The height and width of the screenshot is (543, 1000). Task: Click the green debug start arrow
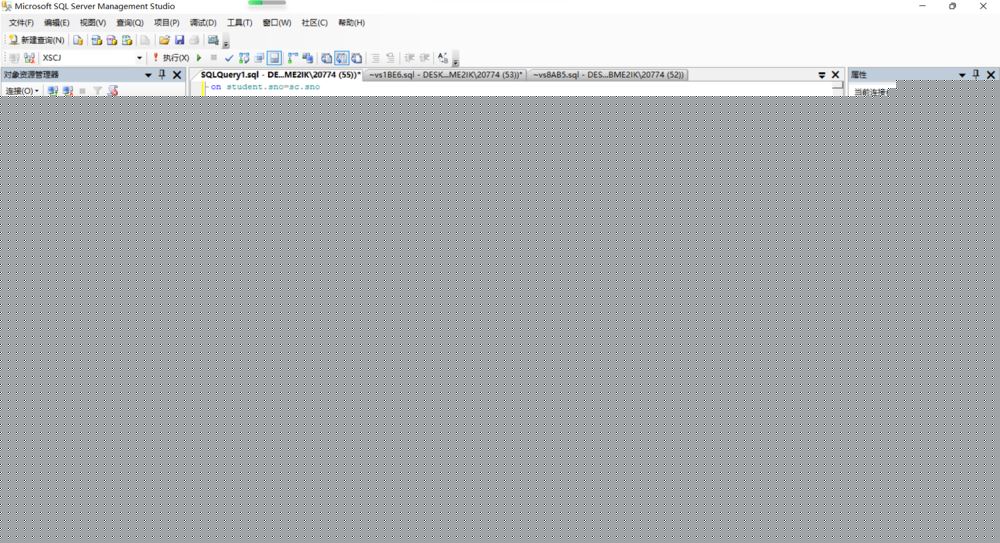click(199, 58)
